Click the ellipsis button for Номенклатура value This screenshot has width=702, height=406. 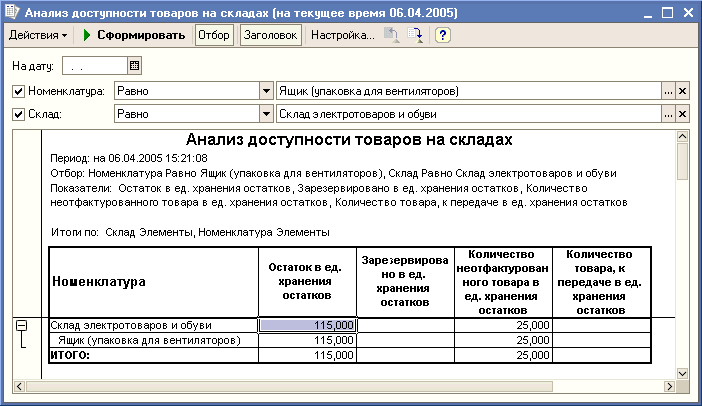(x=668, y=92)
